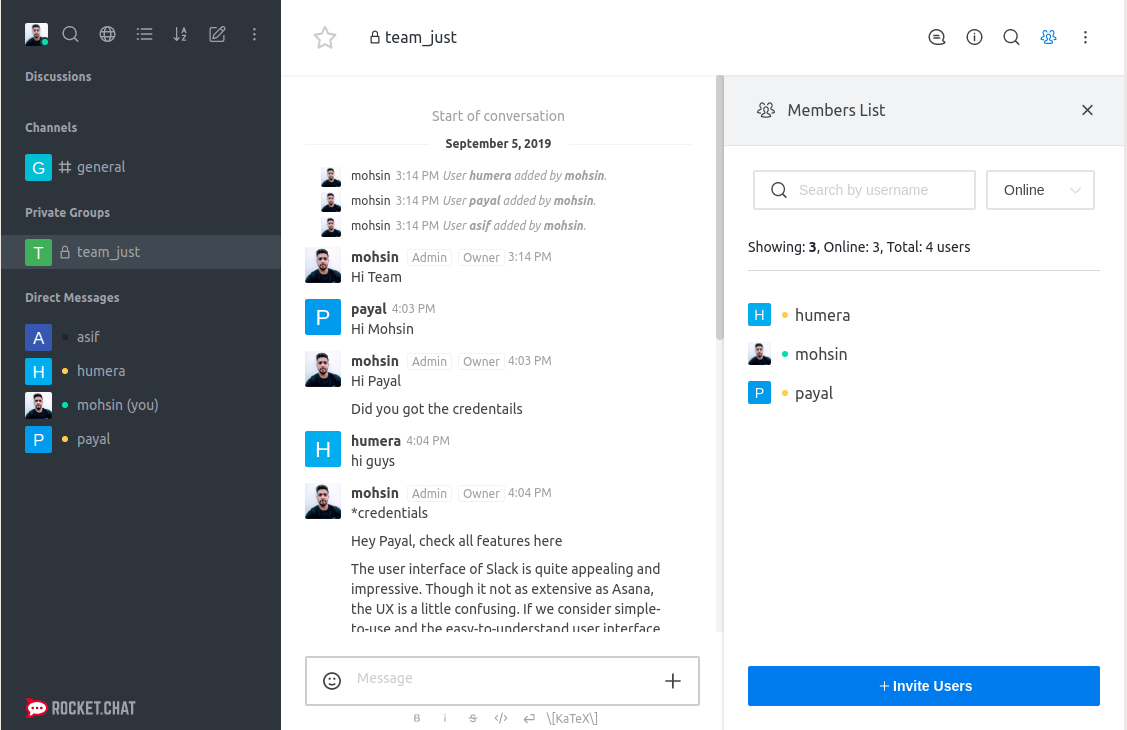Open the emoji picker in message box
This screenshot has width=1127, height=730.
point(332,681)
